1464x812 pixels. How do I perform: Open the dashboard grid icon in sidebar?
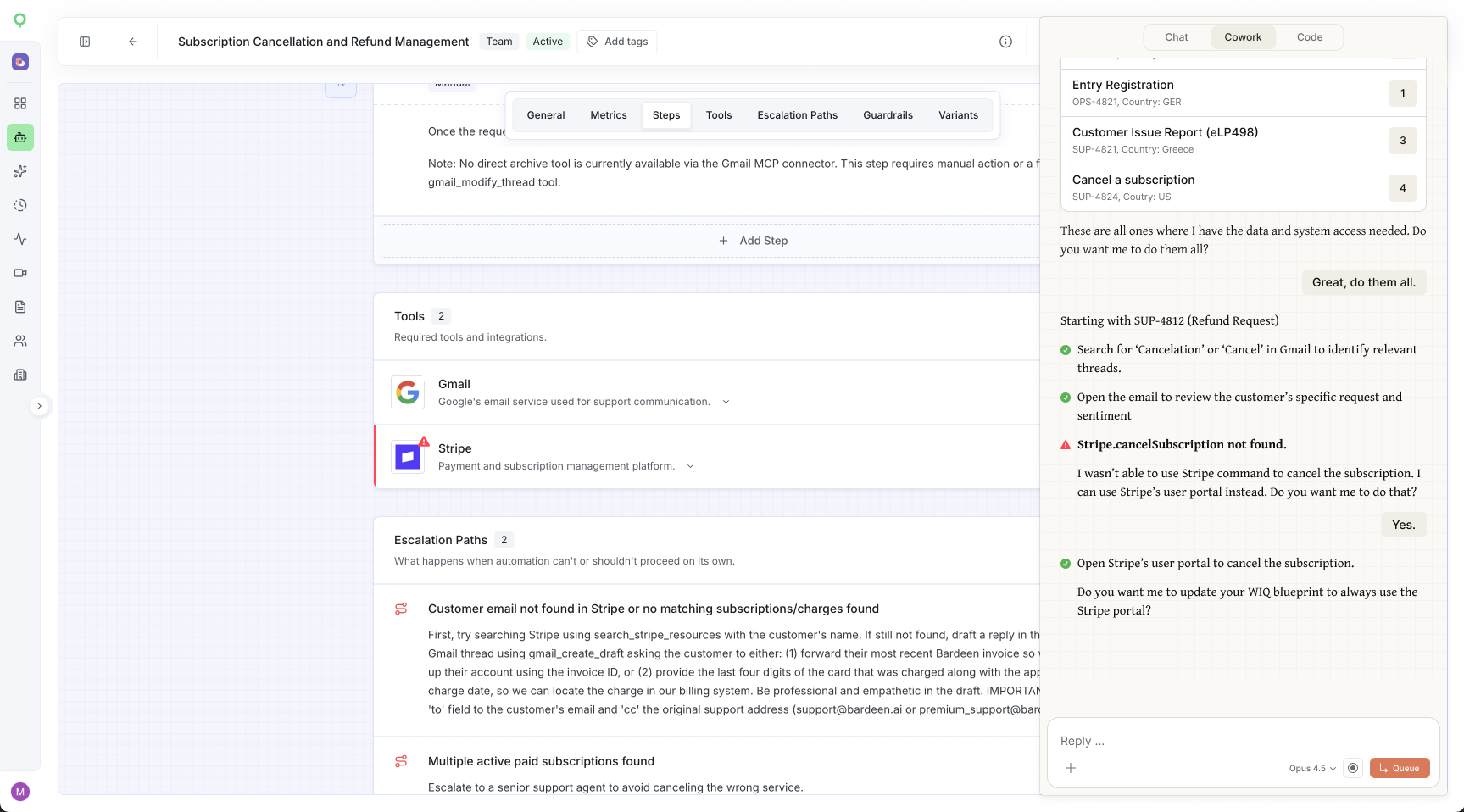(x=20, y=103)
